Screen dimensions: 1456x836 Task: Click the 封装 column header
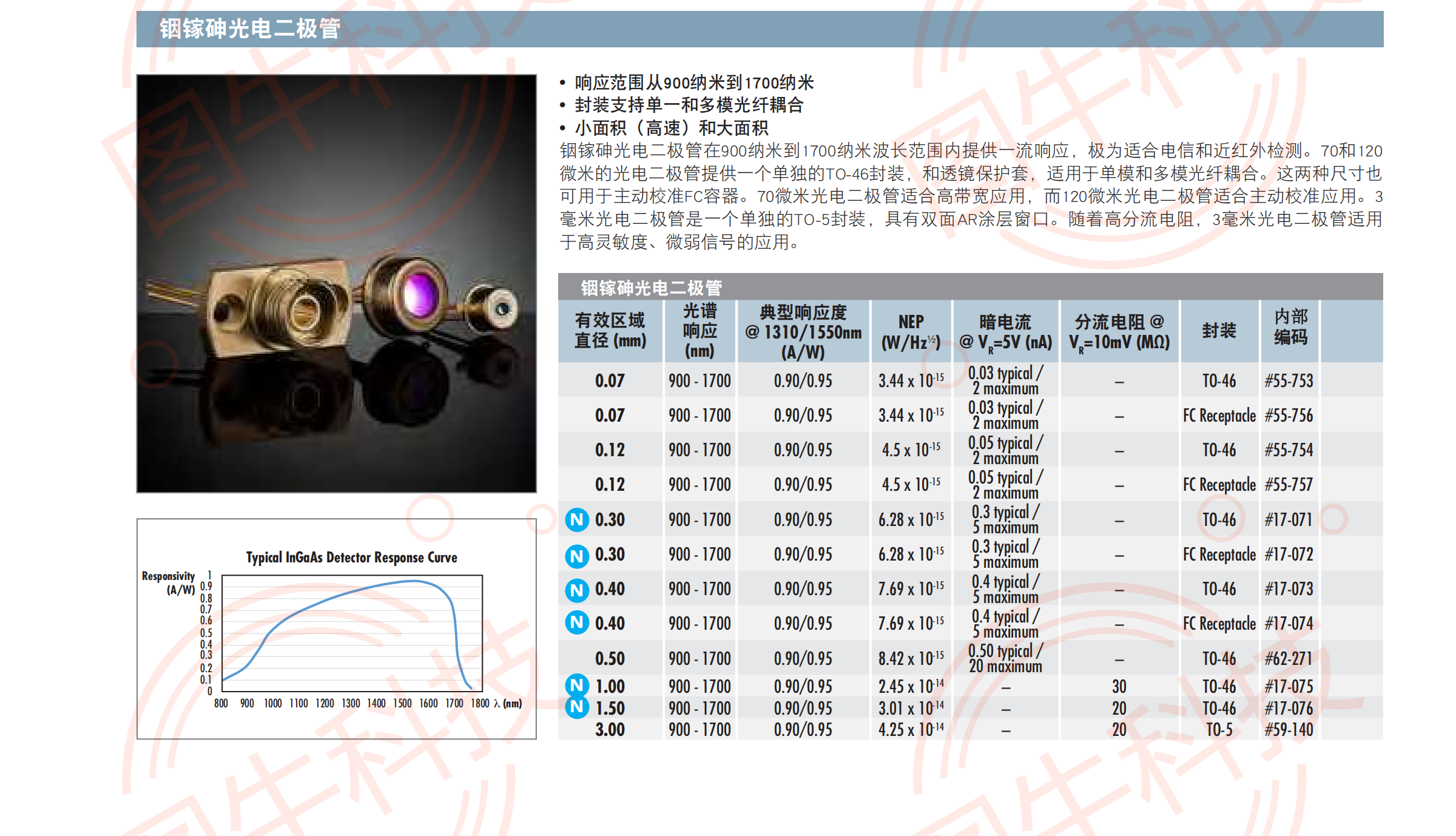(1219, 331)
